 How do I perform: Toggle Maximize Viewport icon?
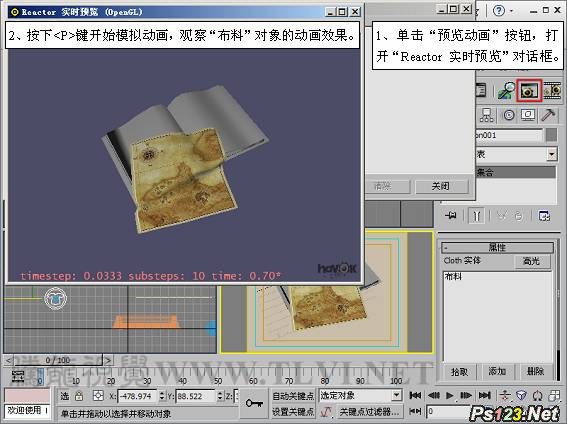tap(554, 395)
